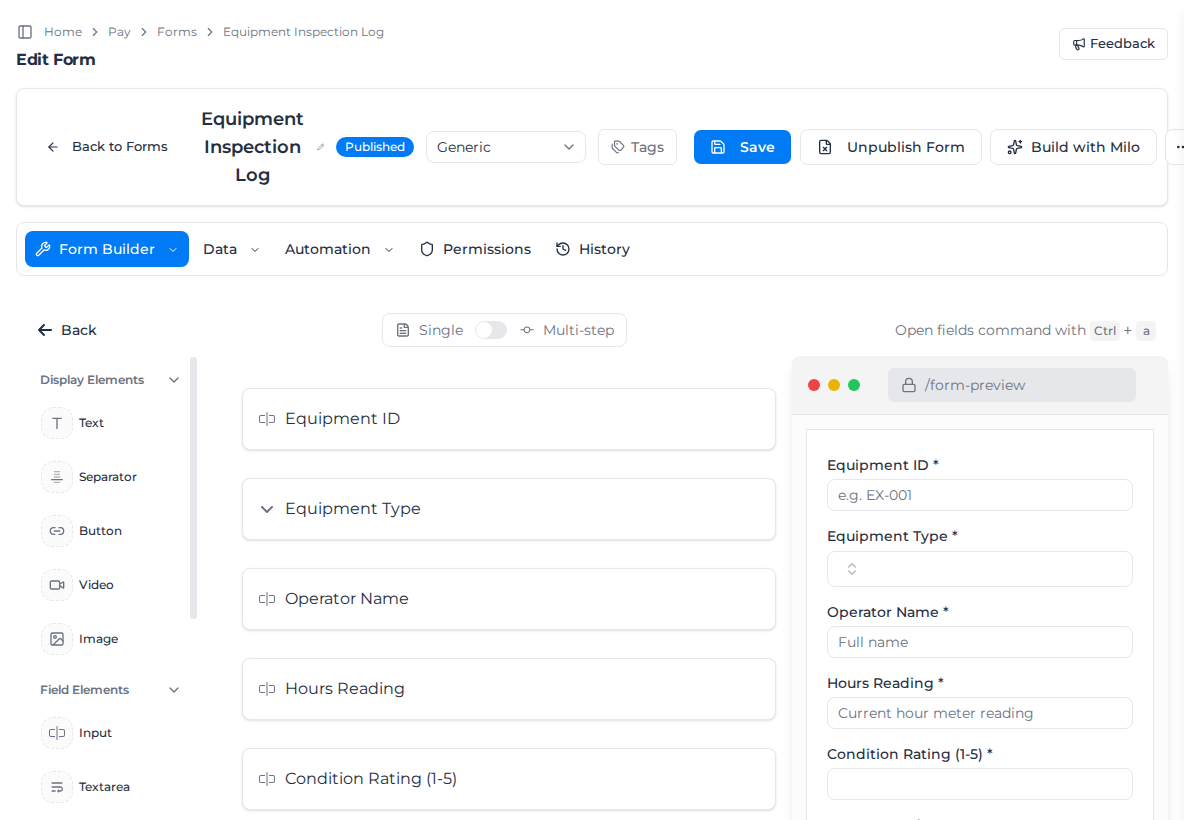Click input icon on Condition Rating card

click(267, 778)
